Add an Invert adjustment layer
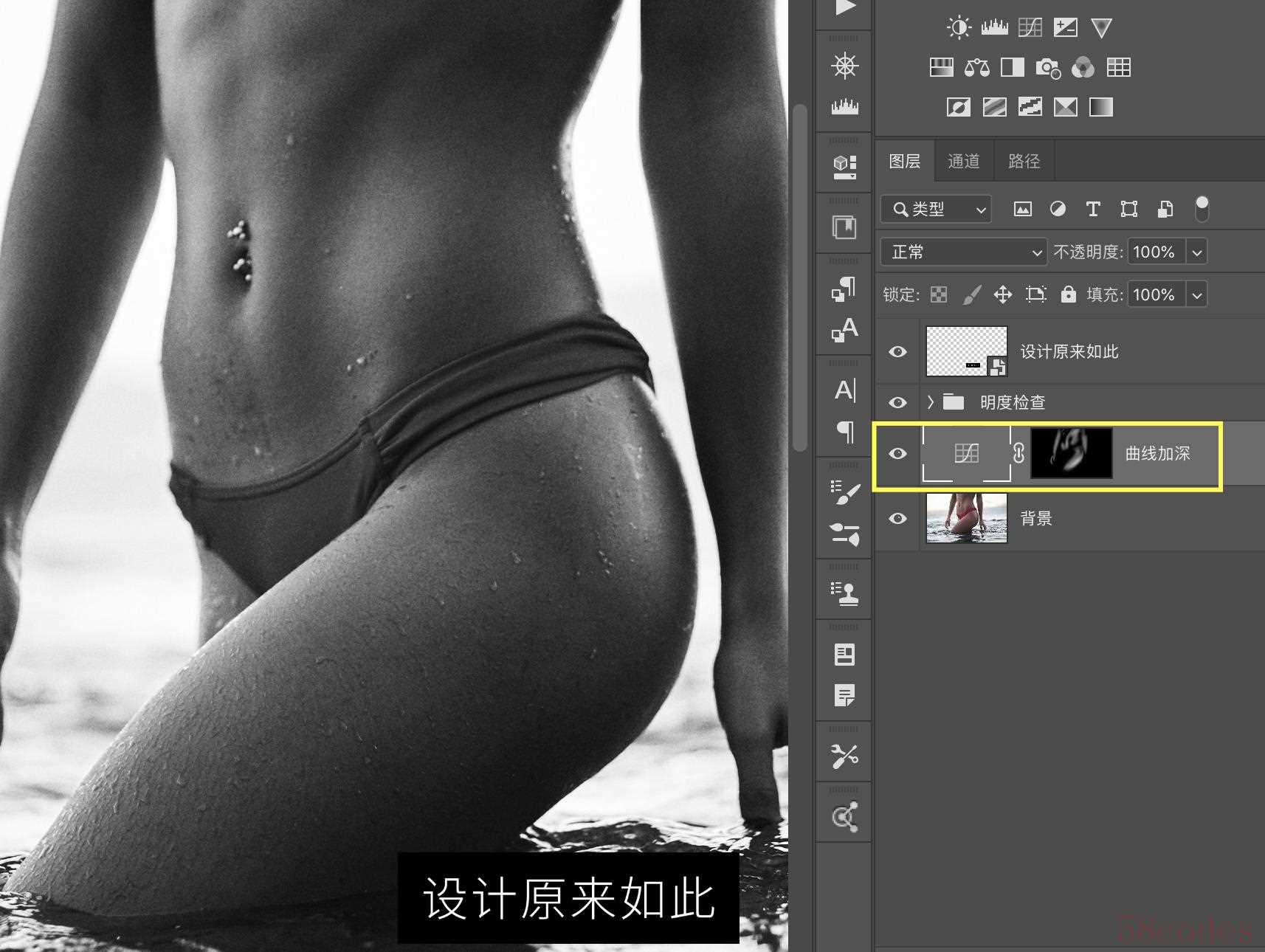This screenshot has height=952, width=1265. pyautogui.click(x=959, y=107)
